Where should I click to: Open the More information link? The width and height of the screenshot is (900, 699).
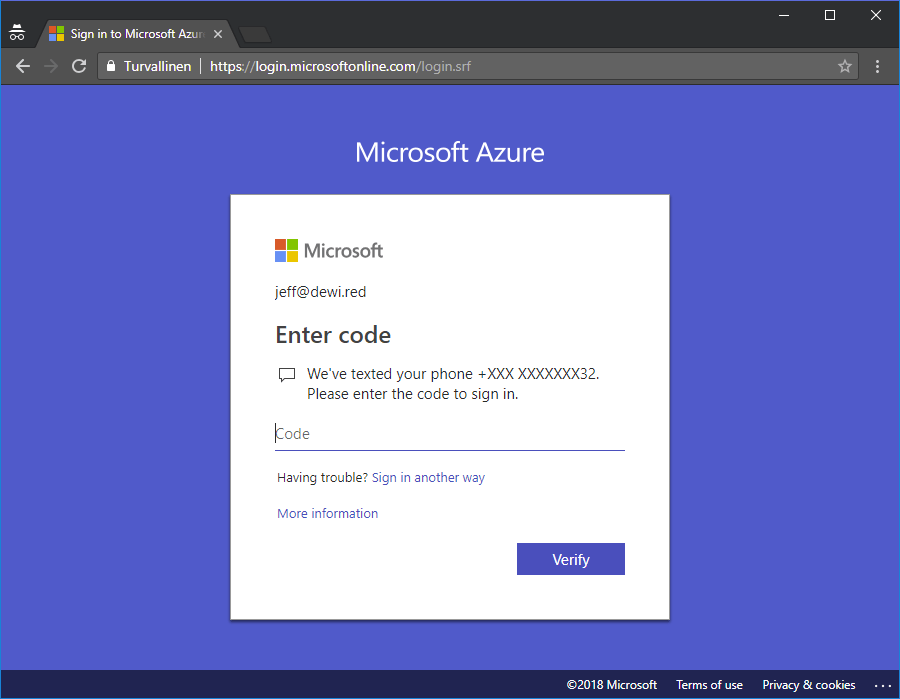[x=327, y=514]
